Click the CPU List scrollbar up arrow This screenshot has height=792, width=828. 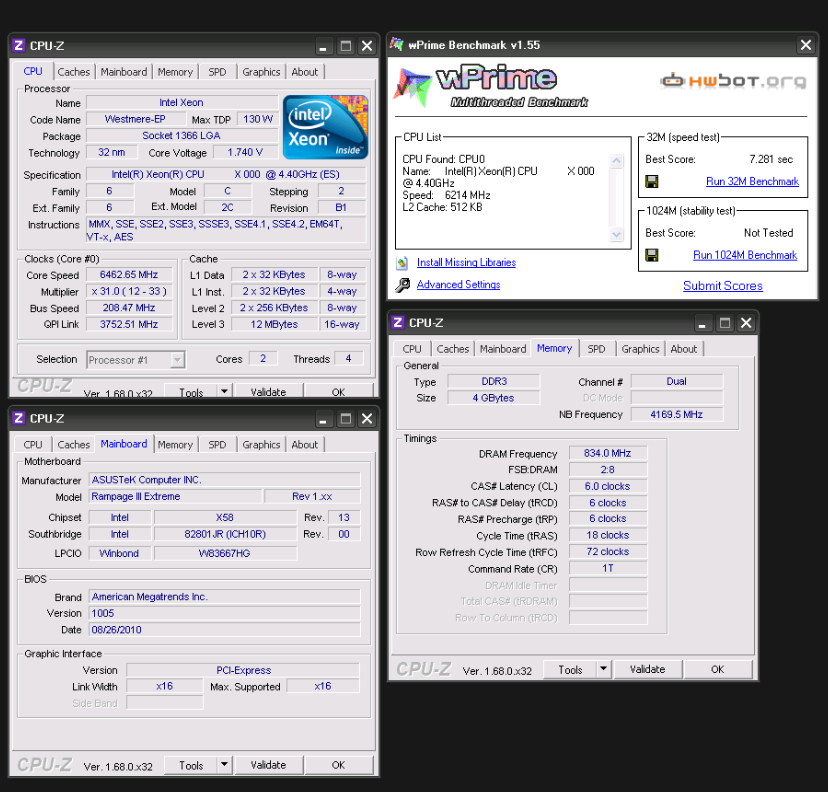pos(616,161)
